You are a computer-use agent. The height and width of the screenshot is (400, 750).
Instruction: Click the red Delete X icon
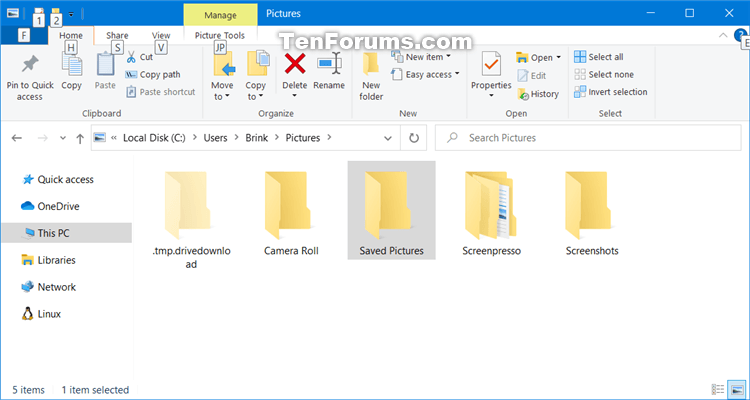tap(295, 64)
